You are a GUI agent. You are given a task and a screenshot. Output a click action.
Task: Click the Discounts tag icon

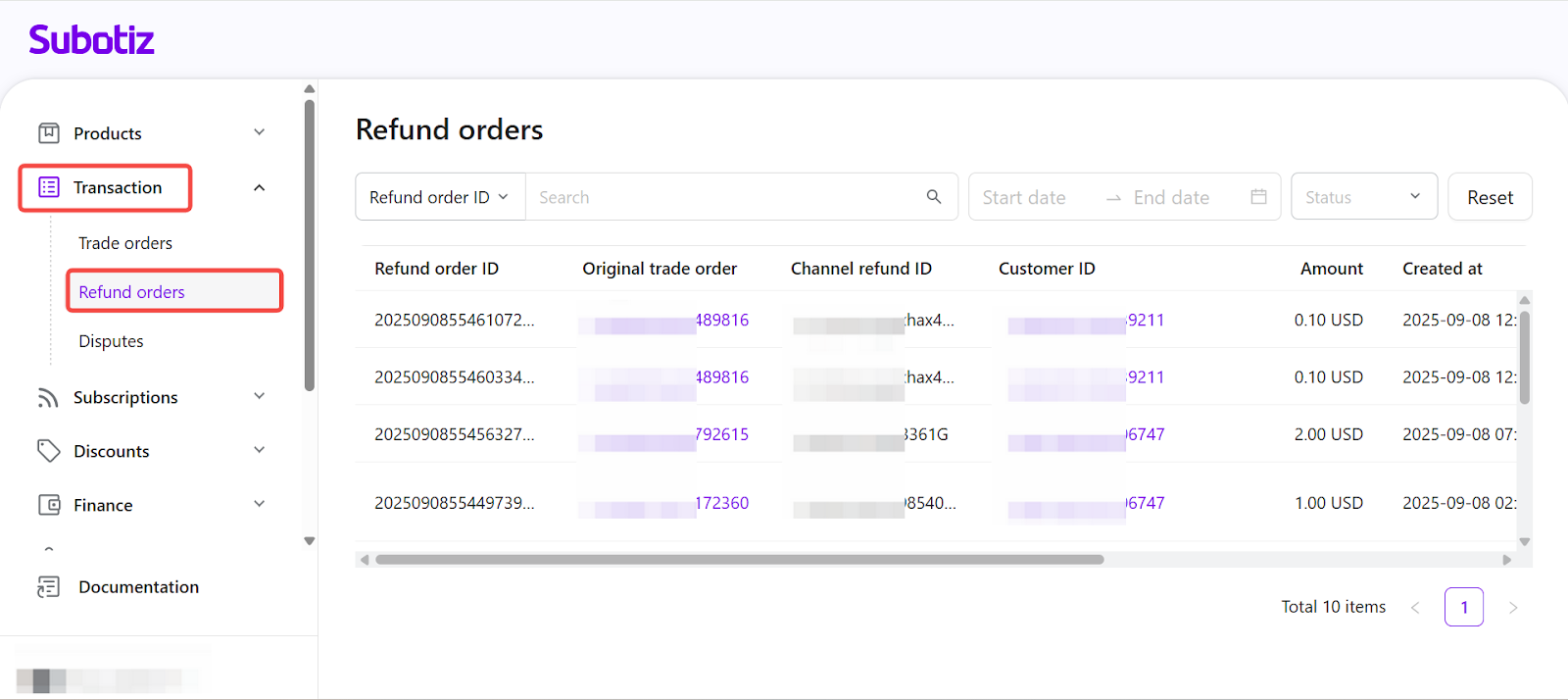click(48, 451)
